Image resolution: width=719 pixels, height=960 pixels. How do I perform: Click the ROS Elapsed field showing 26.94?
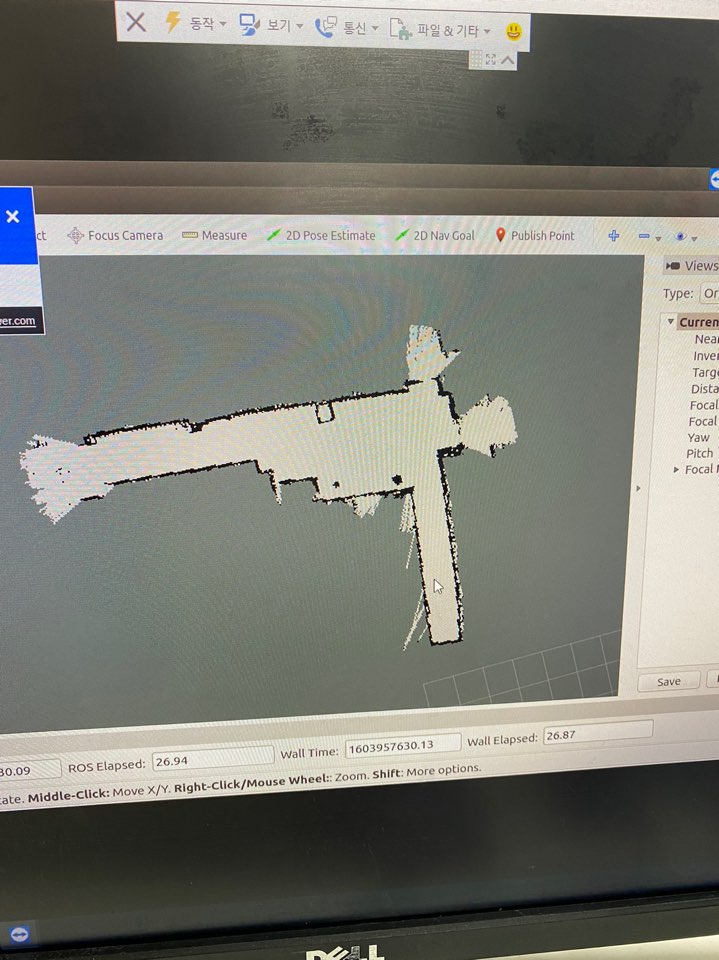tap(213, 760)
